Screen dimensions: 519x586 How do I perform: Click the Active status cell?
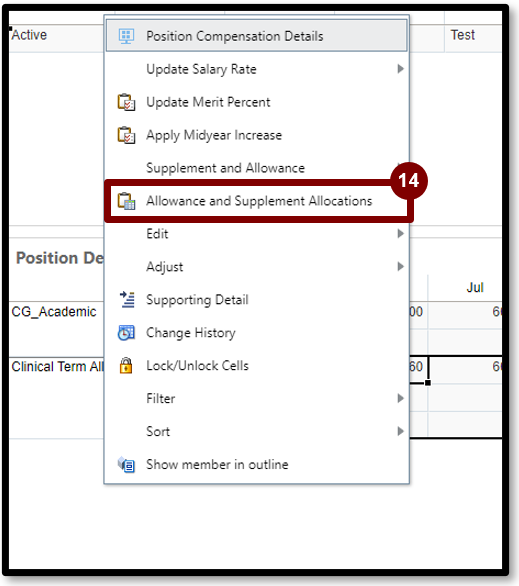point(29,35)
